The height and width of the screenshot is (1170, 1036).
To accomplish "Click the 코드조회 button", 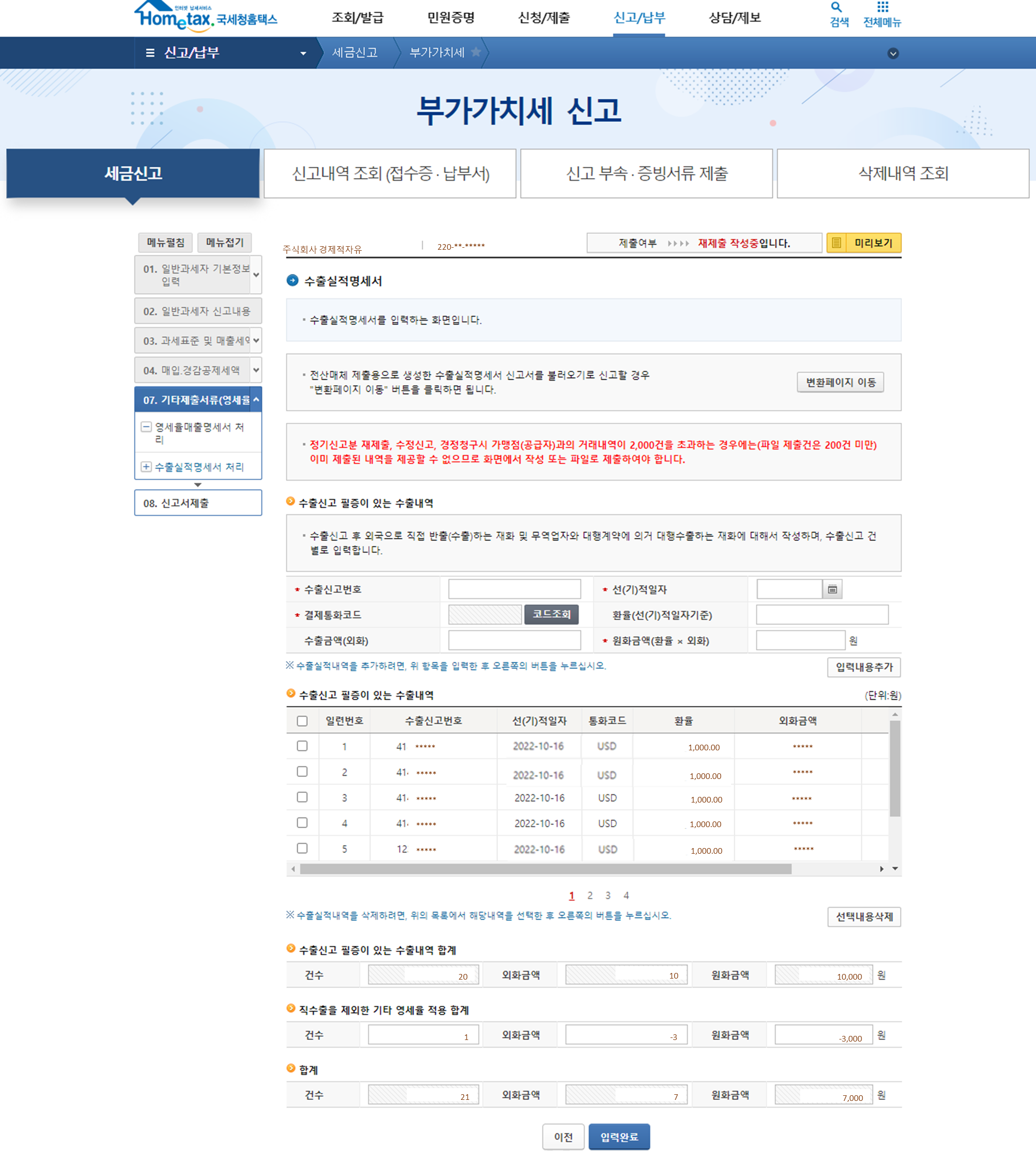I will click(551, 614).
